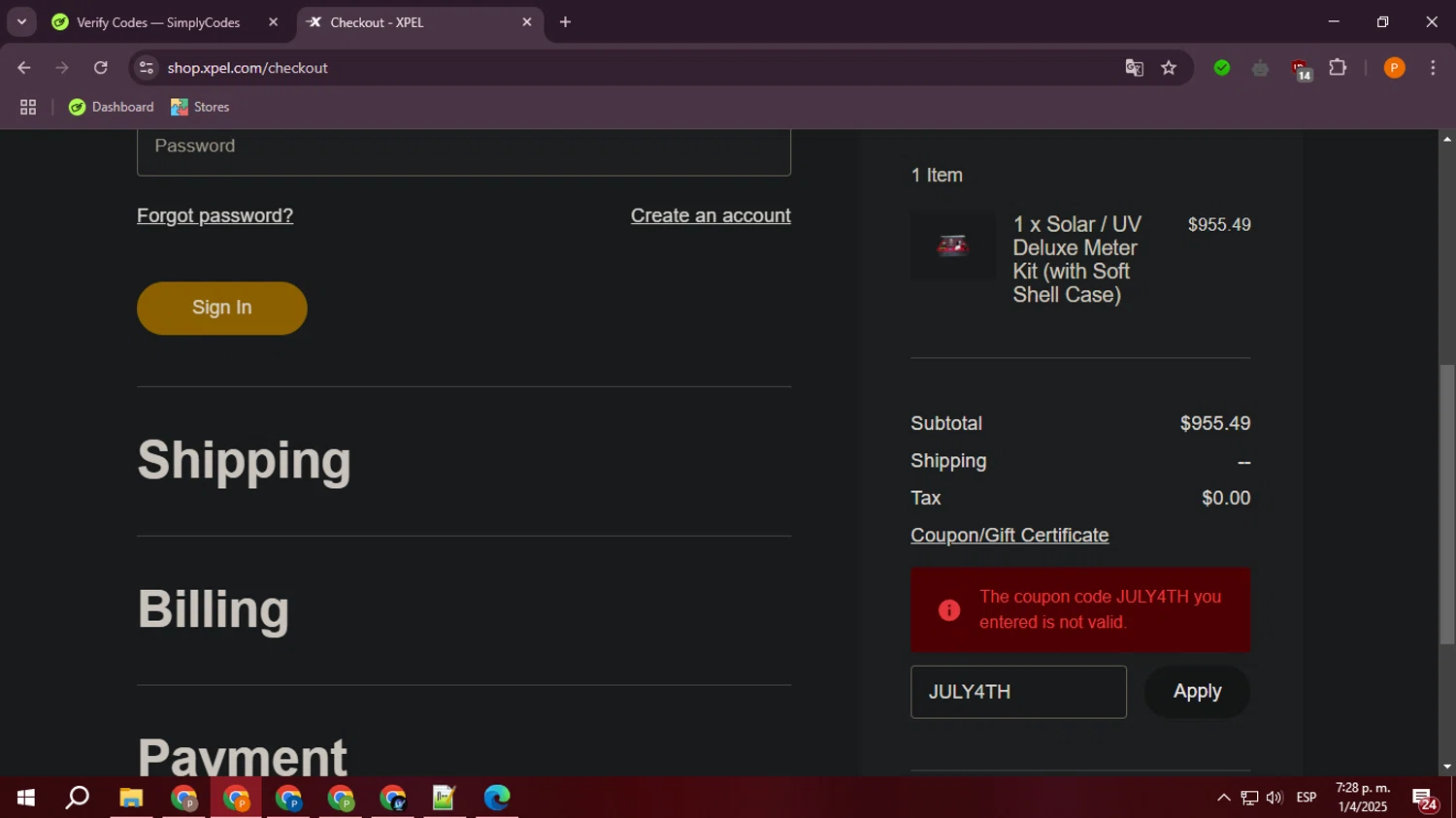Reload the checkout page

[x=101, y=68]
